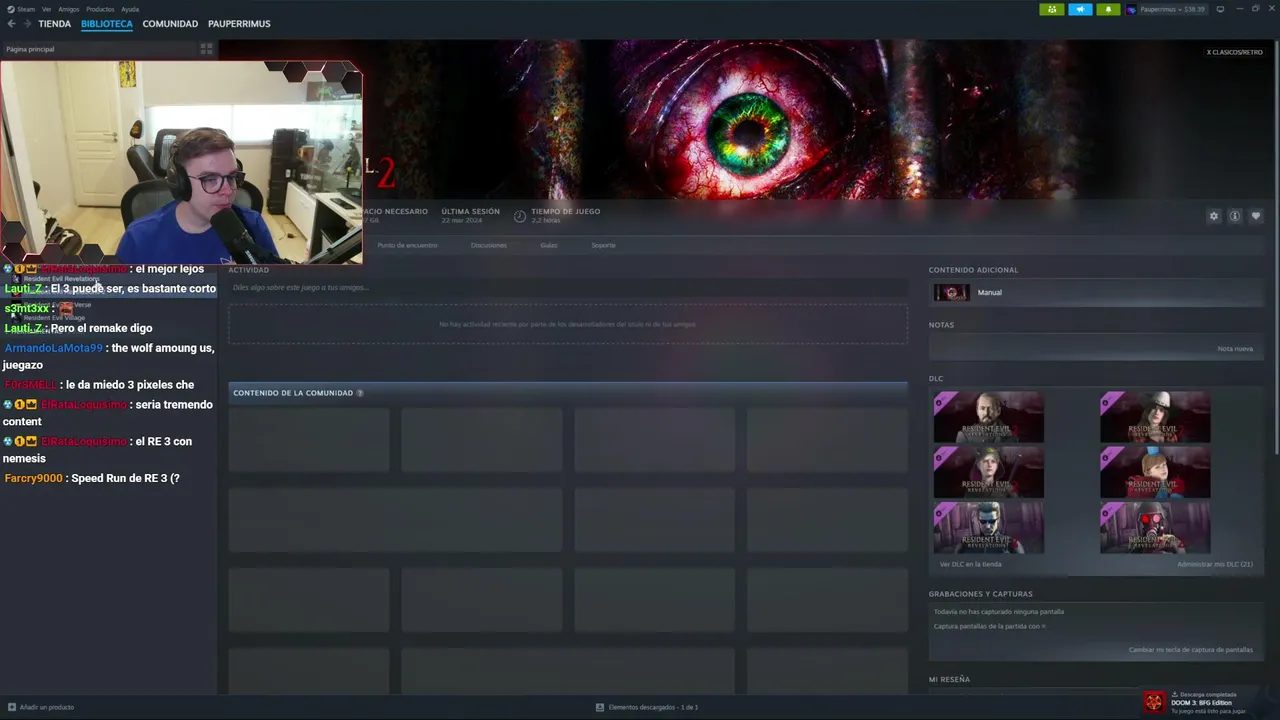
Task: Open downloads status Elementos descargados
Action: [x=653, y=707]
